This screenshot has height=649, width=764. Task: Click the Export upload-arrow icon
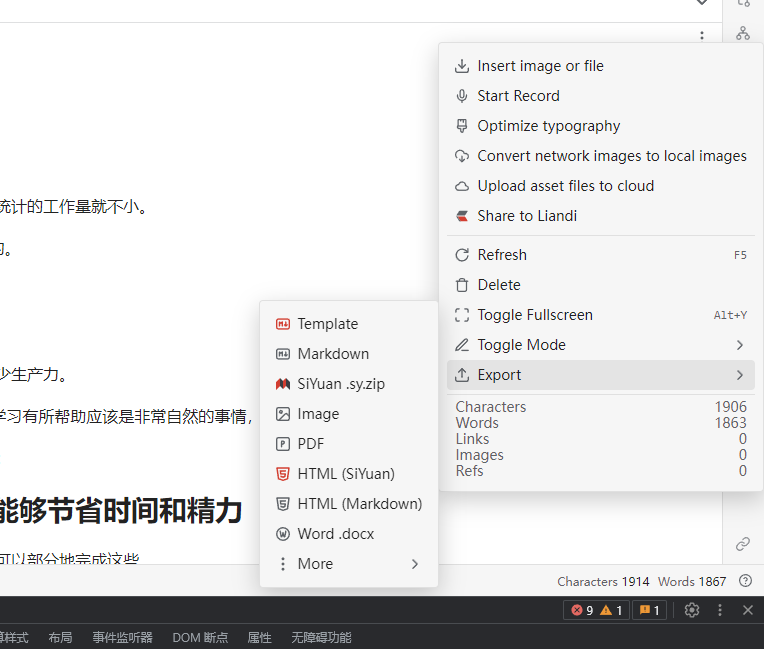pyautogui.click(x=462, y=375)
